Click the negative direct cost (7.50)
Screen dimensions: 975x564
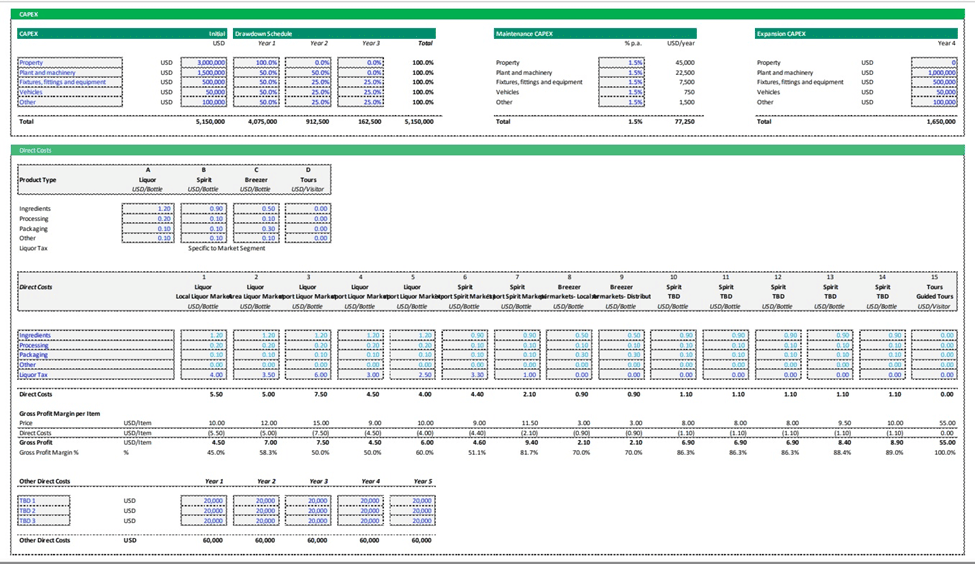pos(320,433)
